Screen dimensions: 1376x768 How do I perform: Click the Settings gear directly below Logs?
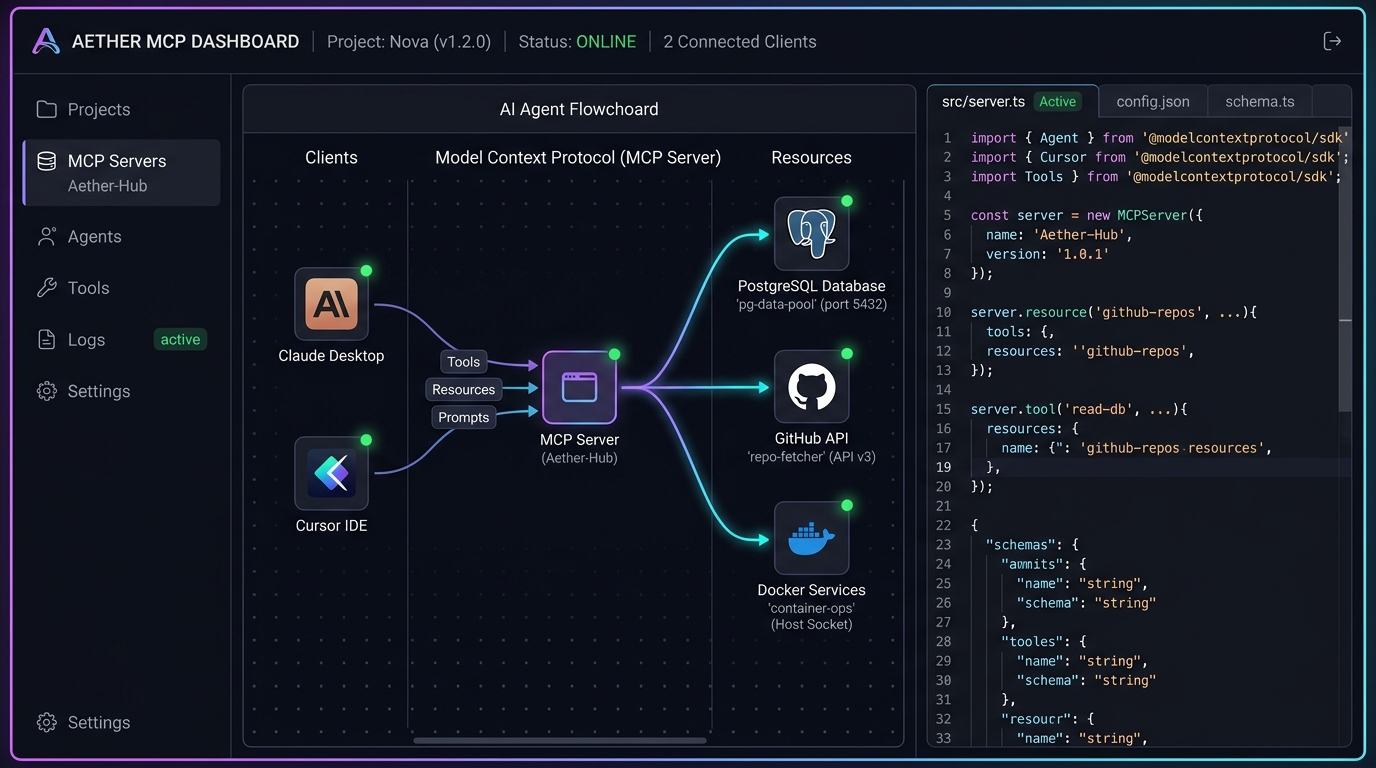(46, 391)
